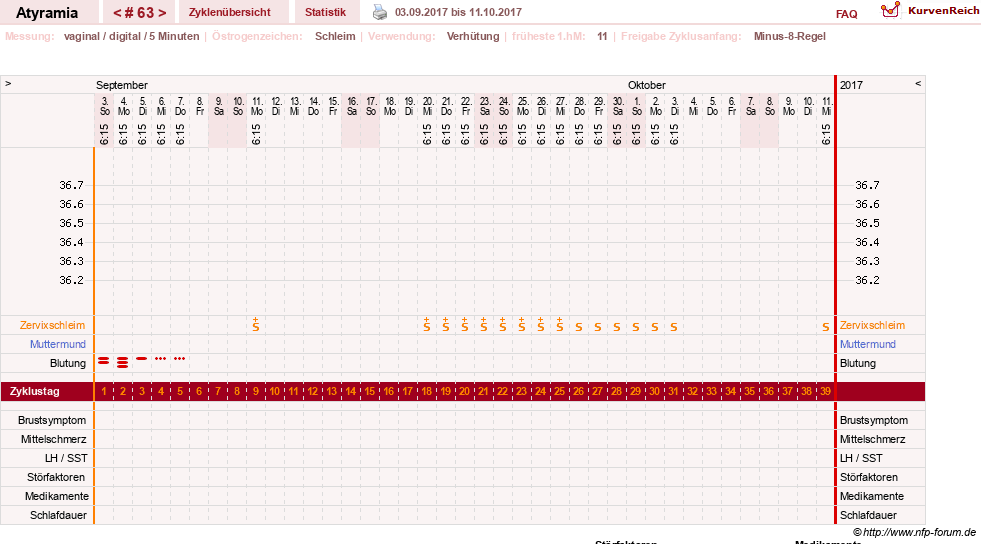This screenshot has width=981, height=544.
Task: Click date column 30. Sa in September
Action: pos(618,106)
